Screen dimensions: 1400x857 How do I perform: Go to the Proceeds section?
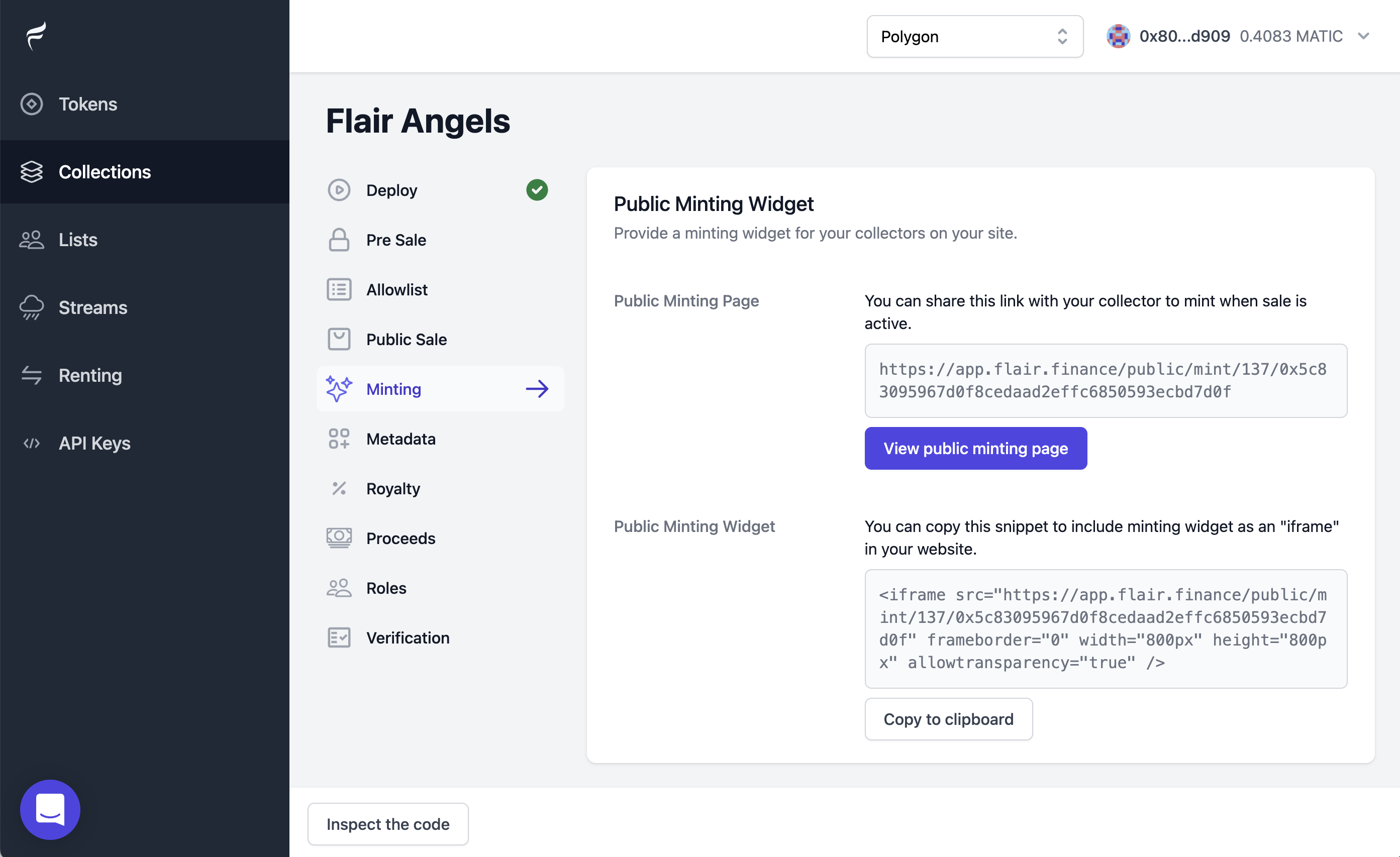(x=440, y=538)
